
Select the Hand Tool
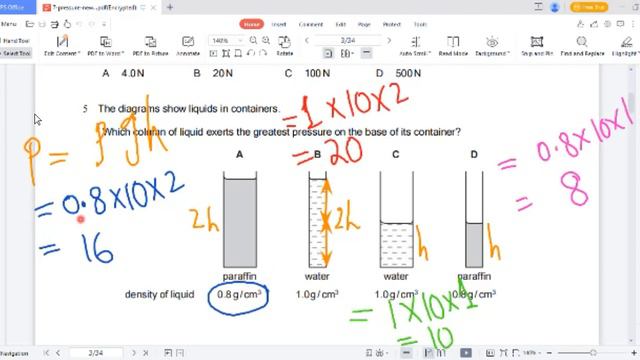click(16, 41)
